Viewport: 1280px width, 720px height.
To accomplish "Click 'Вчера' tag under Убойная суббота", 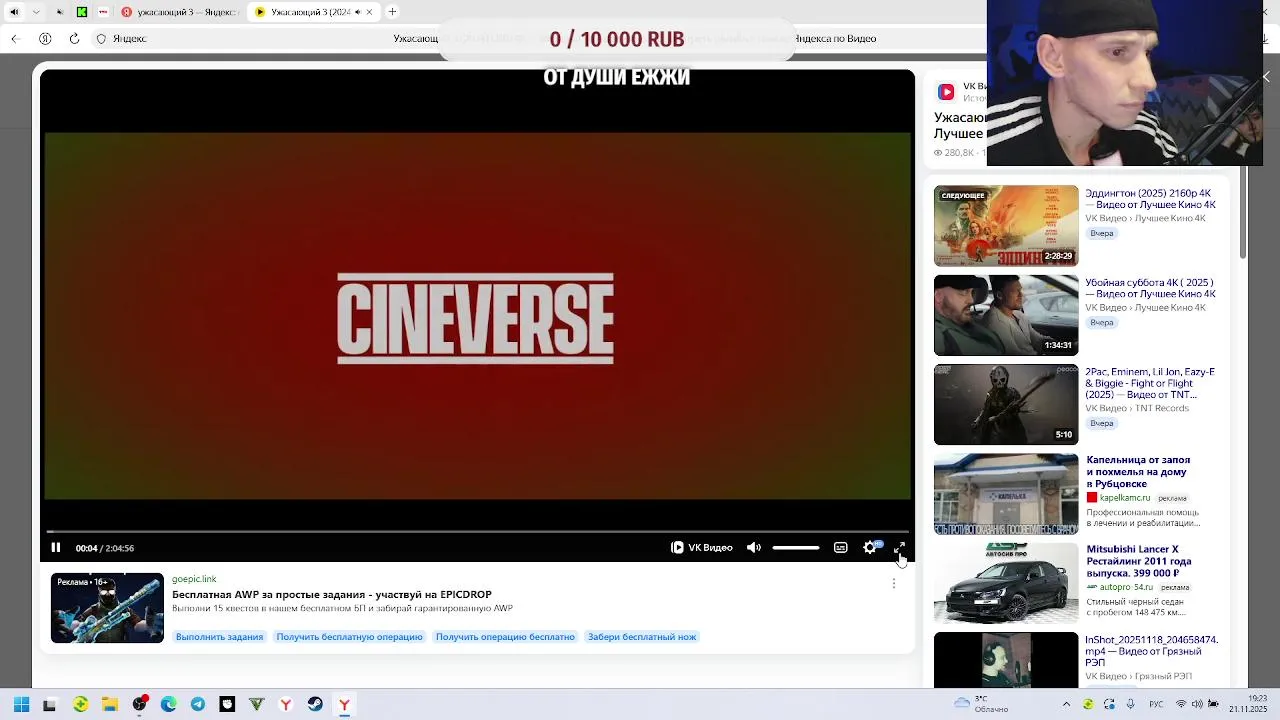I will [x=1102, y=323].
